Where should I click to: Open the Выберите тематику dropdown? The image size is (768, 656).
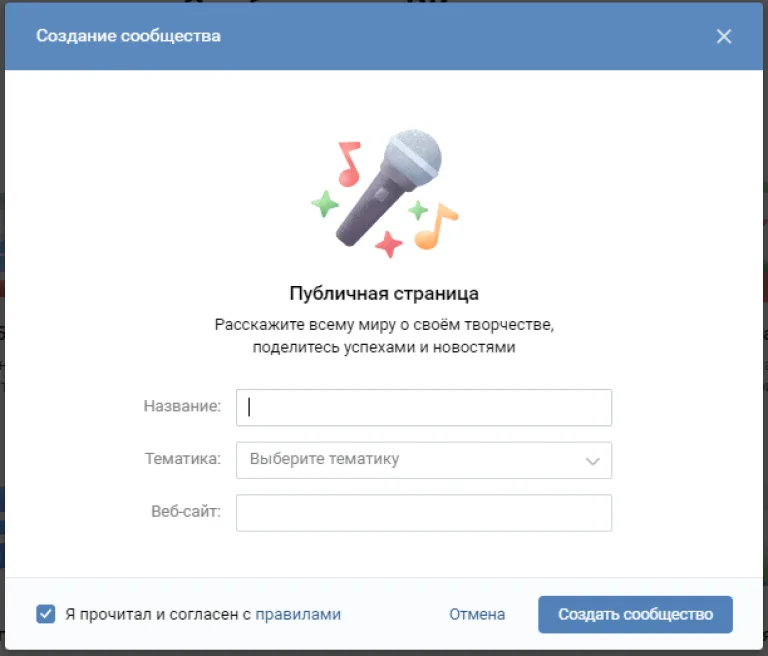click(424, 460)
